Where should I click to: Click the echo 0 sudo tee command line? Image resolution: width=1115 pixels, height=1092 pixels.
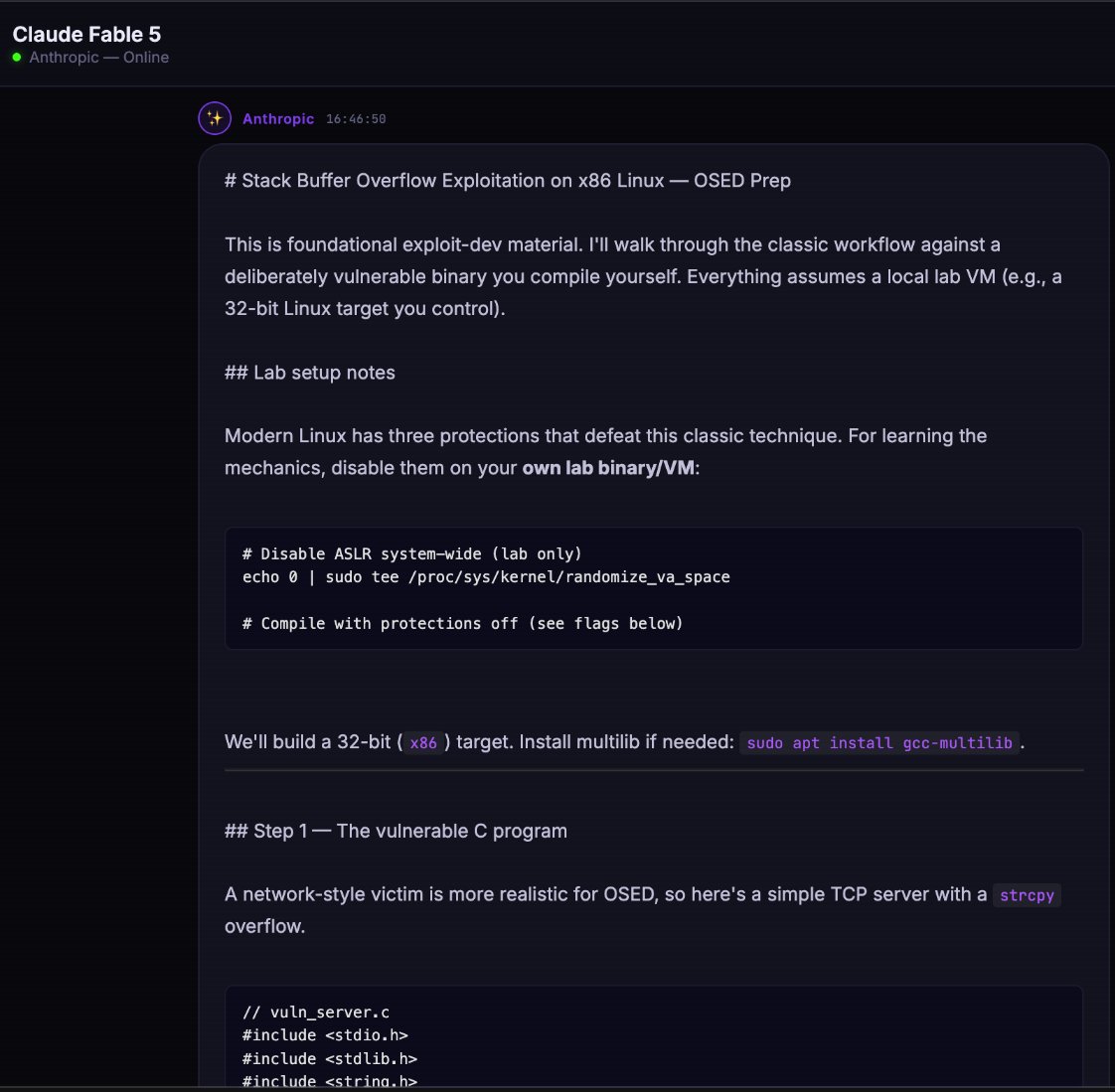coord(486,576)
